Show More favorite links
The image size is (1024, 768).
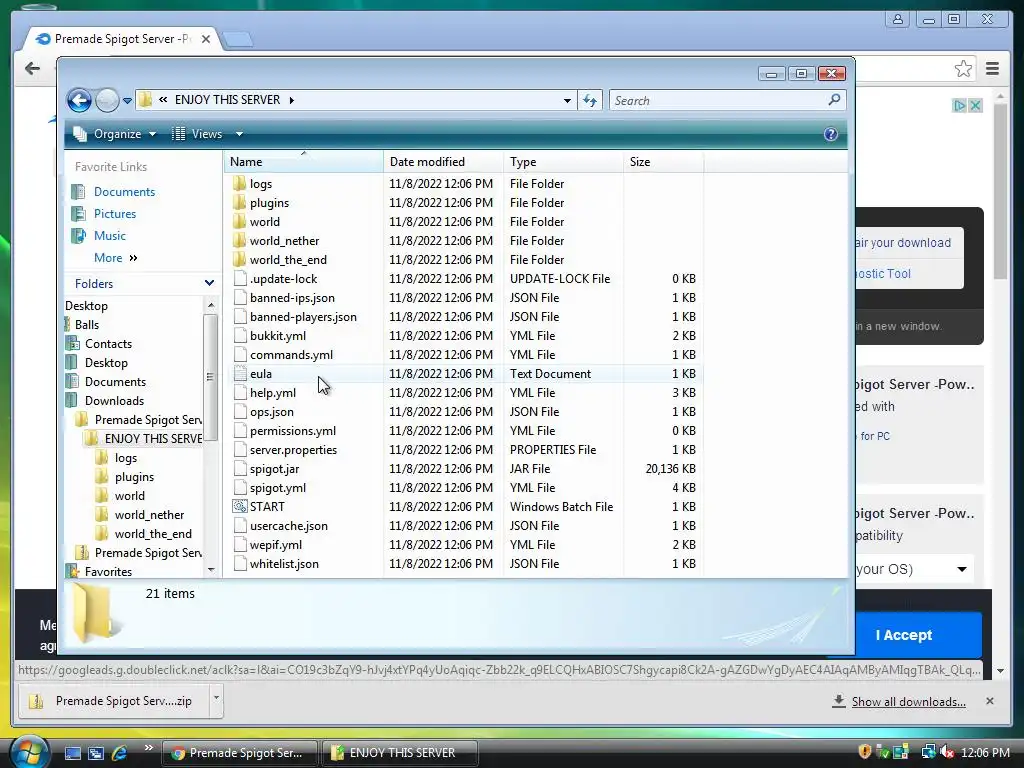click(116, 258)
